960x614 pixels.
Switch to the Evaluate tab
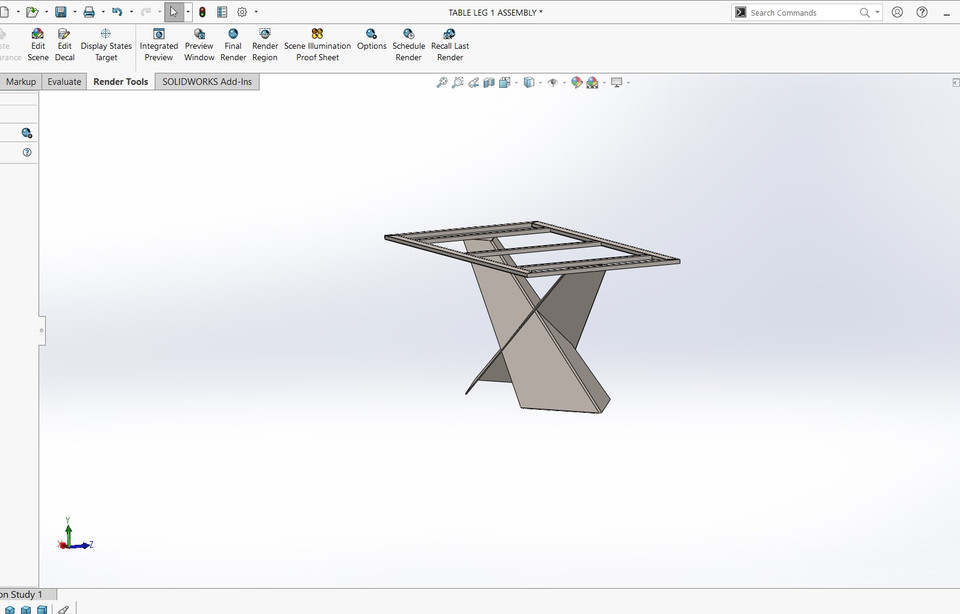coord(64,81)
